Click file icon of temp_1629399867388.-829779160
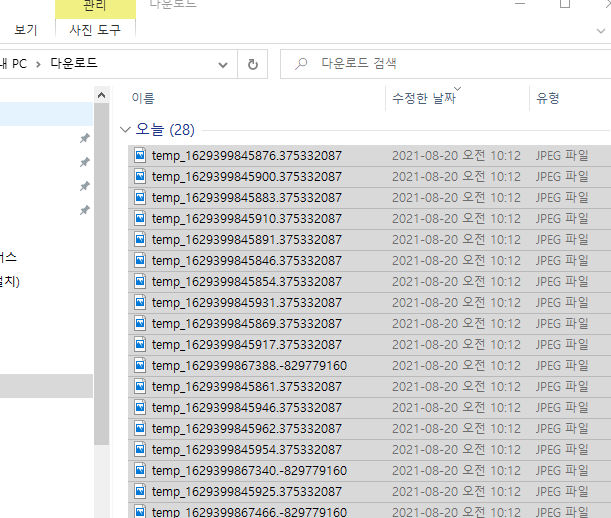Screen dimensions: 611x518 click(140, 366)
